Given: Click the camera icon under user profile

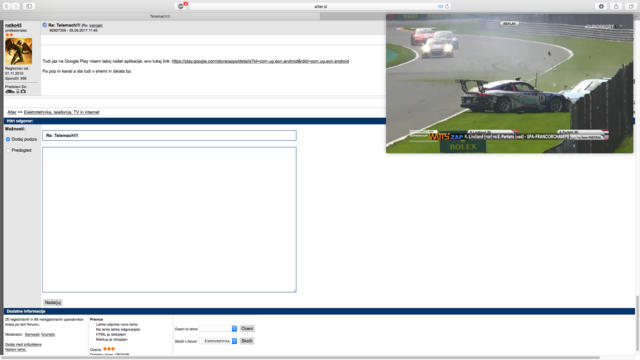Looking at the screenshot, I should tap(23, 91).
